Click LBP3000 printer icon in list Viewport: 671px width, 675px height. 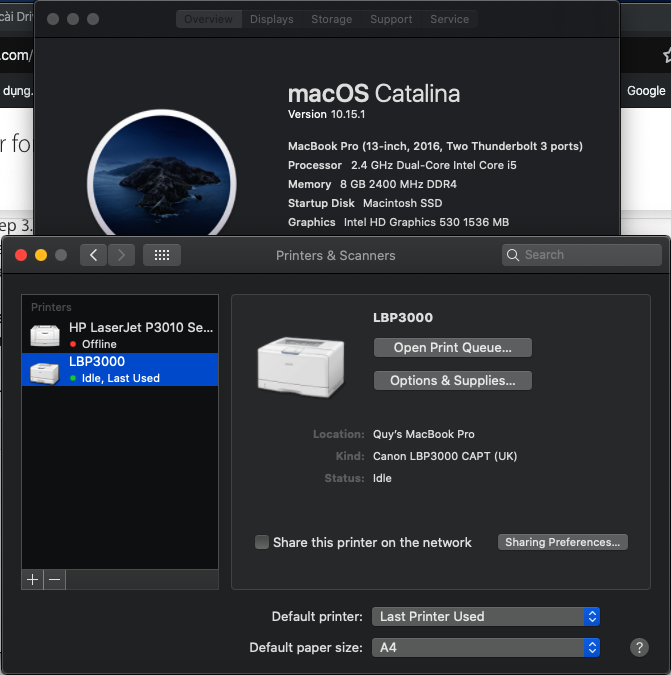[x=45, y=373]
